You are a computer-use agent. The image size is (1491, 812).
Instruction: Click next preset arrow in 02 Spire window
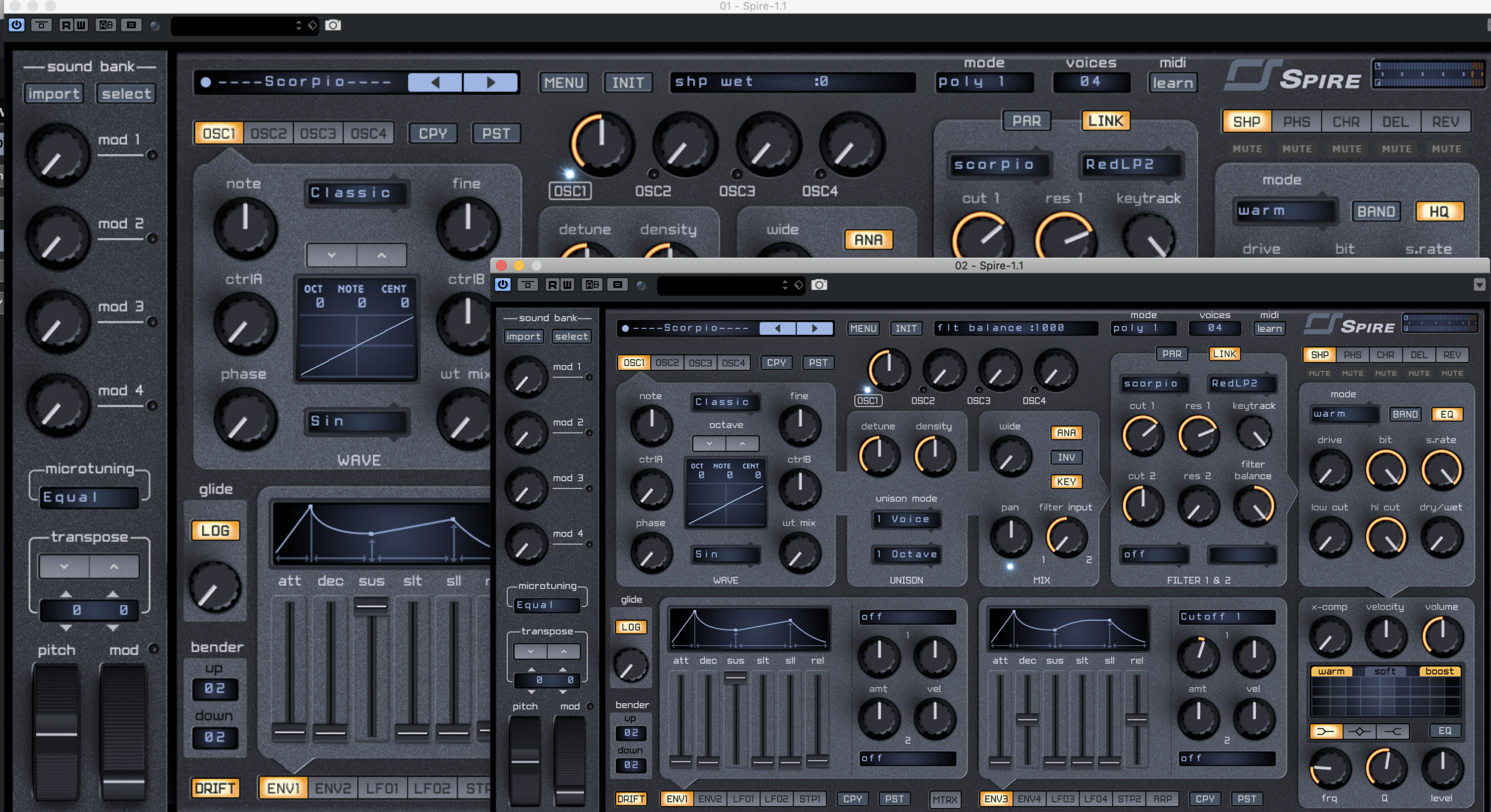click(815, 328)
